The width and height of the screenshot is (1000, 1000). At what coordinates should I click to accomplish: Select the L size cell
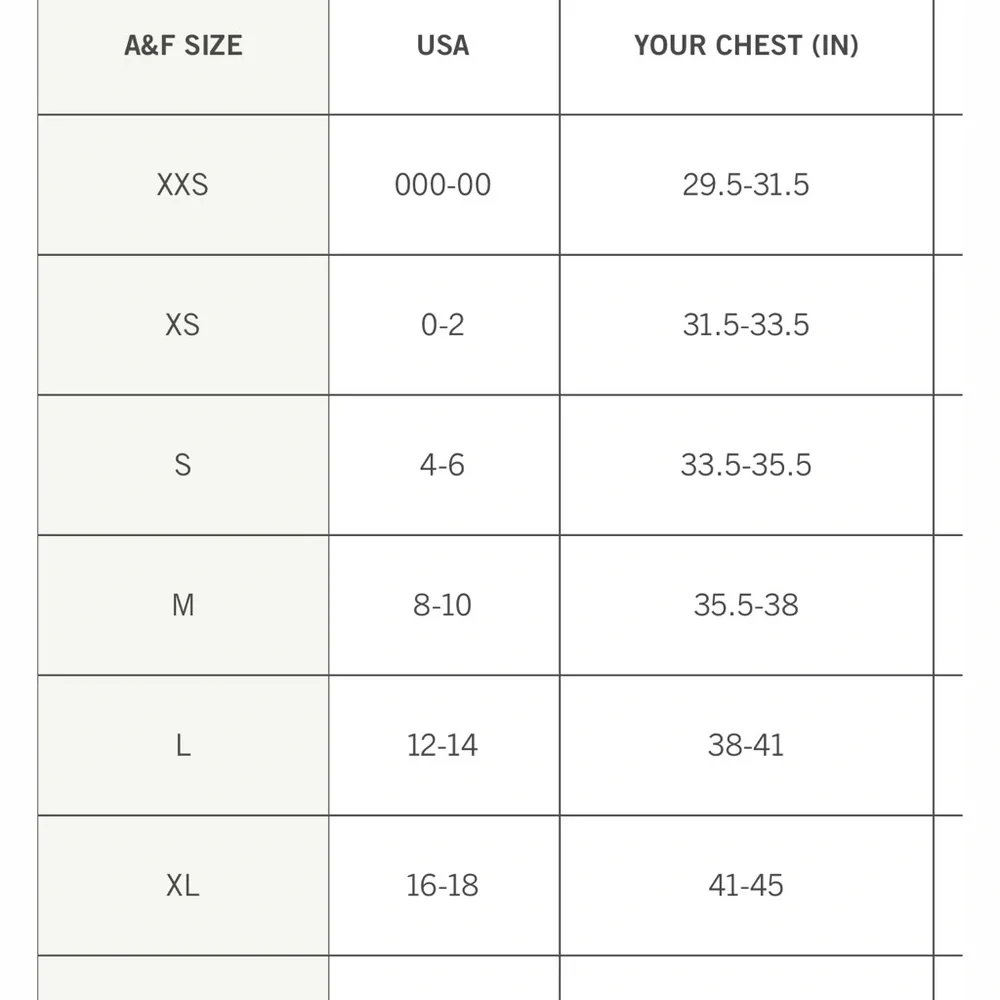[183, 746]
